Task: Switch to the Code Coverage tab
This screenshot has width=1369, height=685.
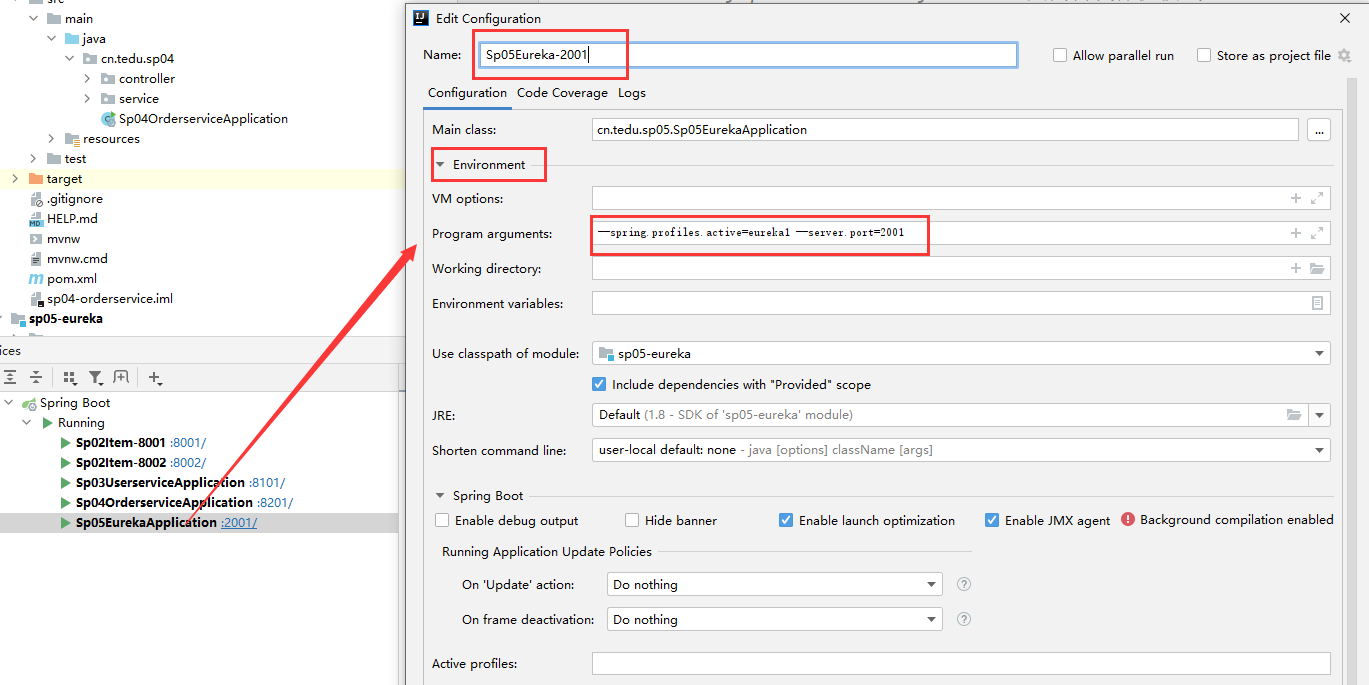Action: 562,92
